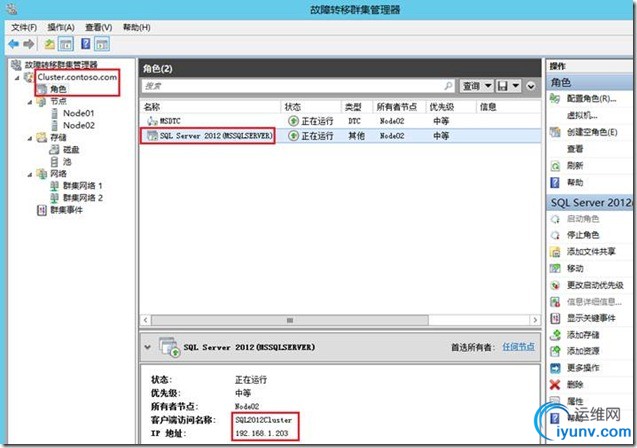Screen dimensions: 637x448
Task: Select Node01 in the tree
Action: pos(78,113)
